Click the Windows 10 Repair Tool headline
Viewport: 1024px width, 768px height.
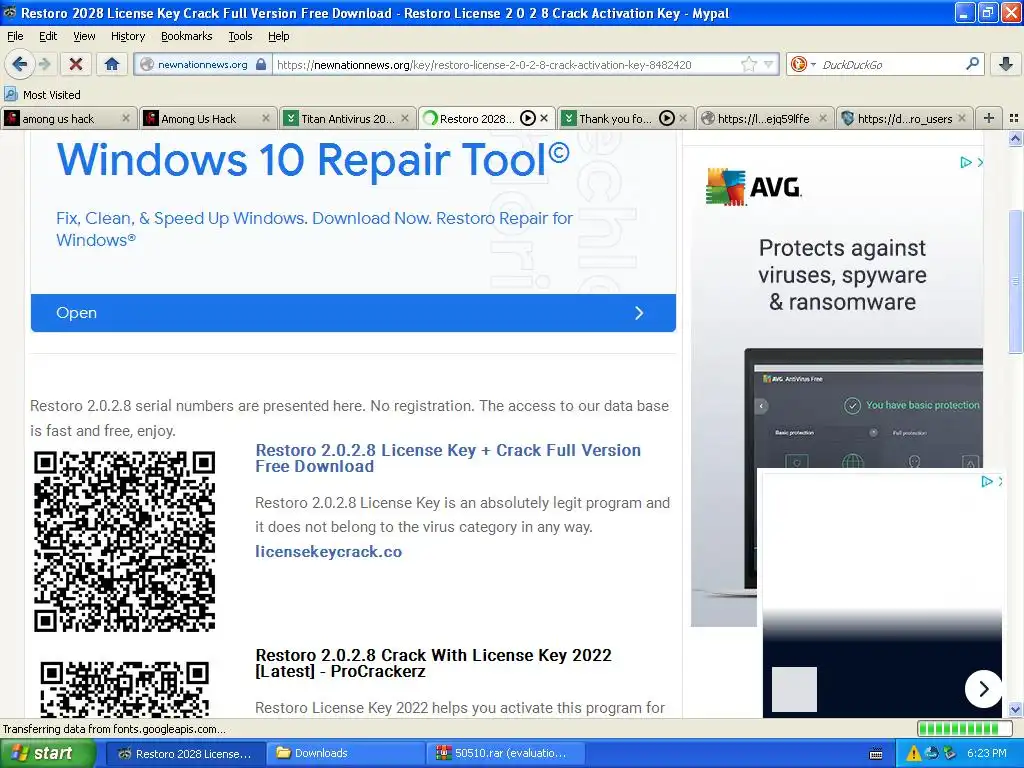313,159
